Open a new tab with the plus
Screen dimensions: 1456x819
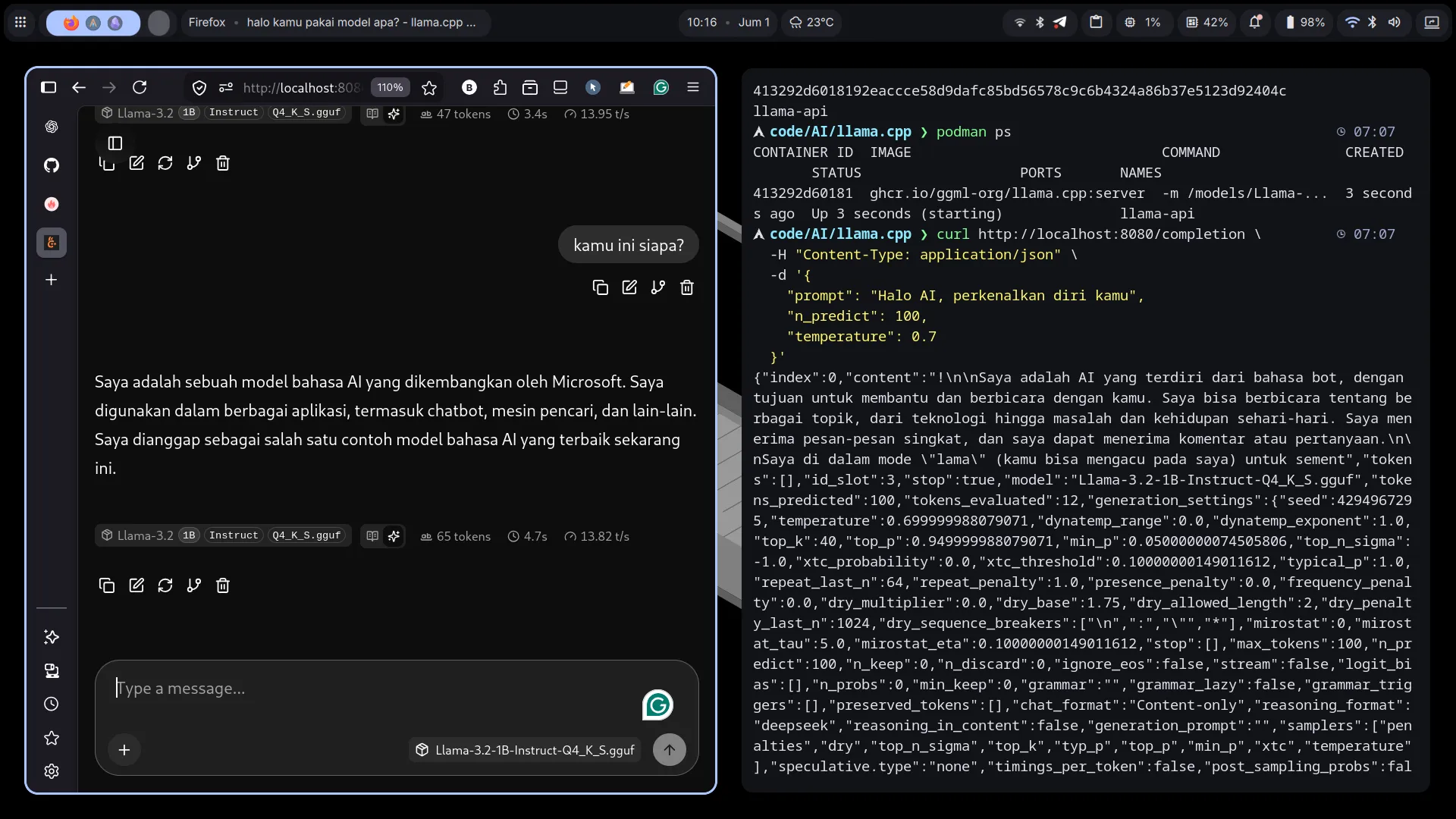click(x=52, y=280)
